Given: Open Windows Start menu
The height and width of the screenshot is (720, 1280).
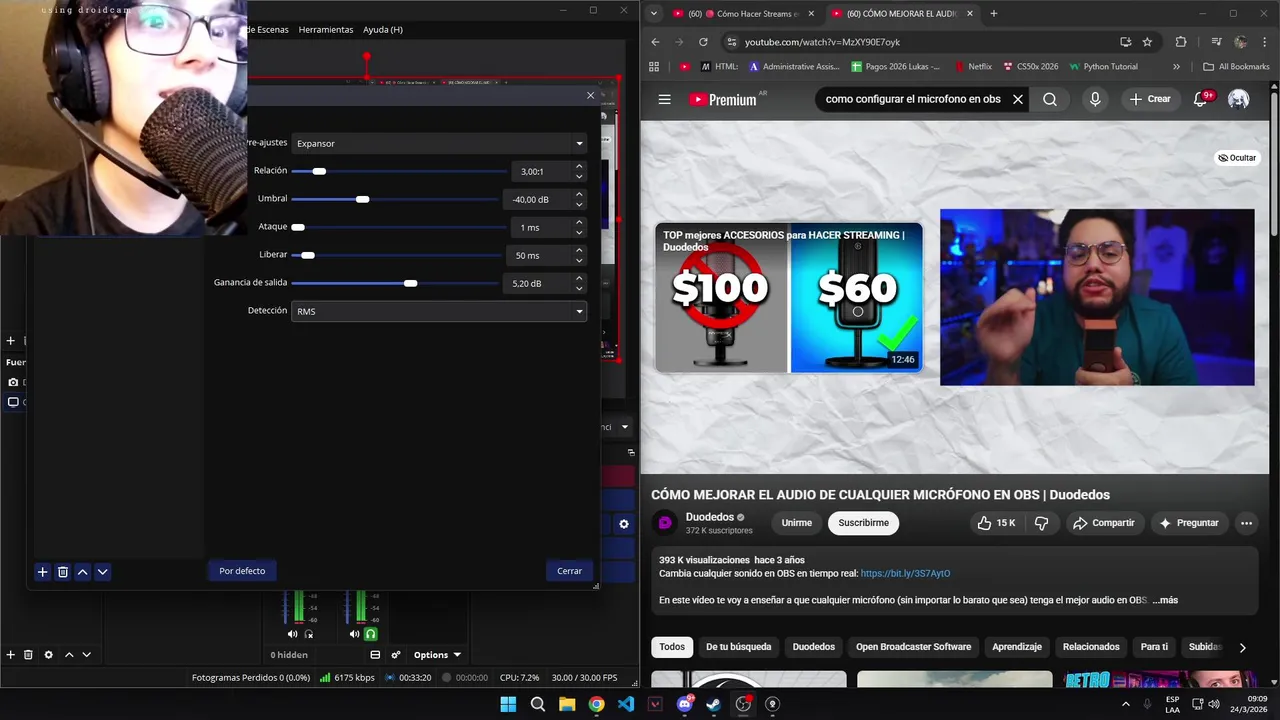Looking at the screenshot, I should point(508,704).
